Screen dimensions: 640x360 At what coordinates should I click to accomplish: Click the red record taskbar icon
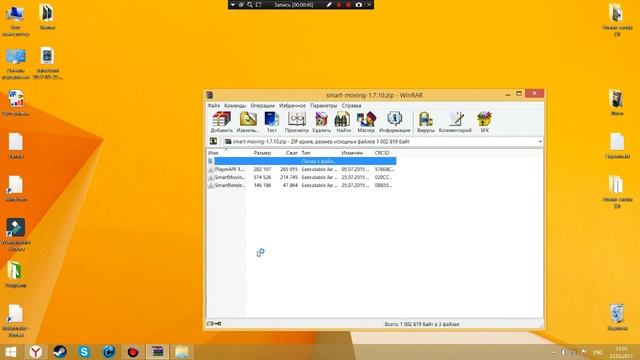[x=133, y=352]
